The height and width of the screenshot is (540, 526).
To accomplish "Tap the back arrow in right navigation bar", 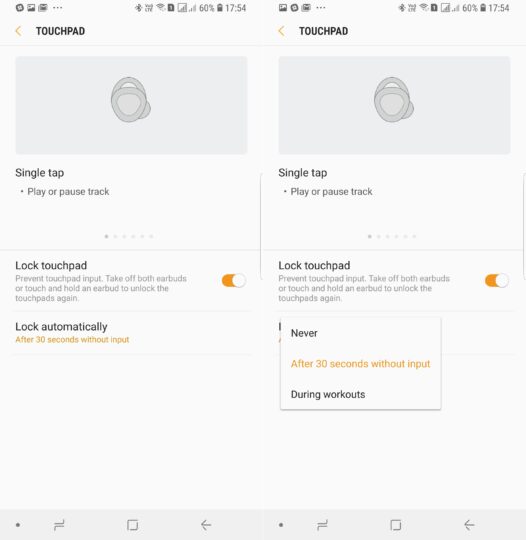I will pos(469,525).
